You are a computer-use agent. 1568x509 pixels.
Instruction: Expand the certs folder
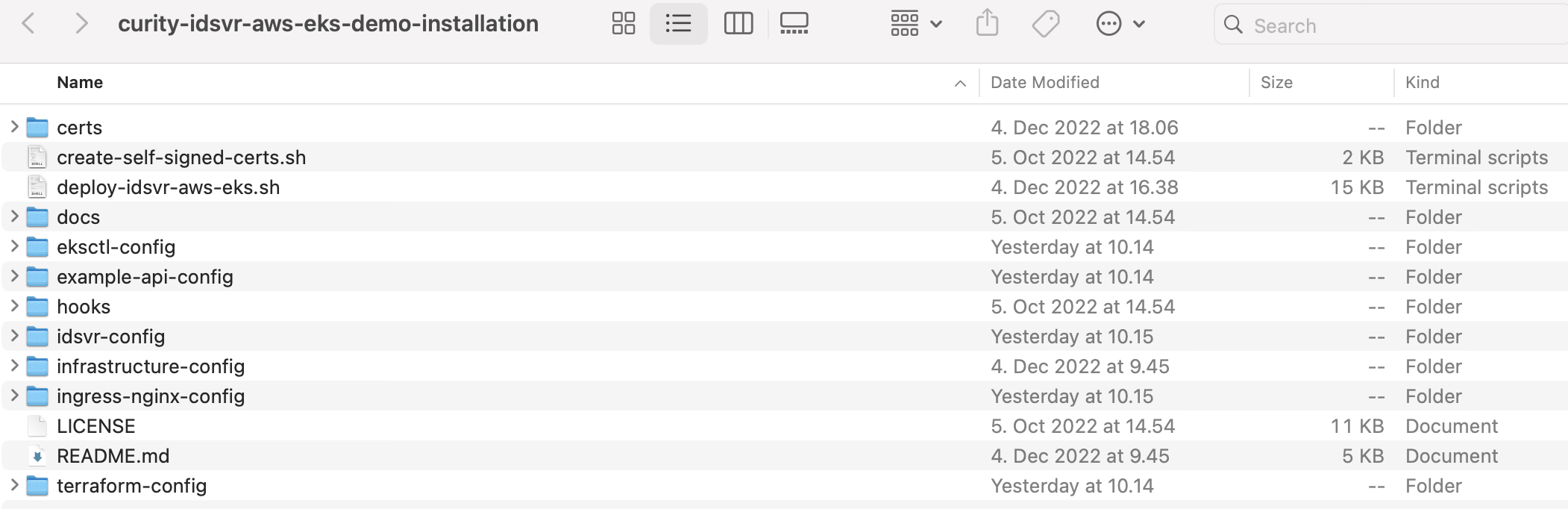tap(14, 127)
